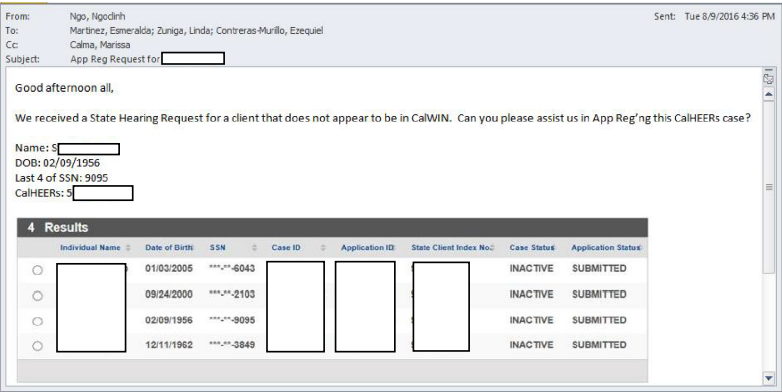Click SSN cell ending in 3849

click(232, 345)
